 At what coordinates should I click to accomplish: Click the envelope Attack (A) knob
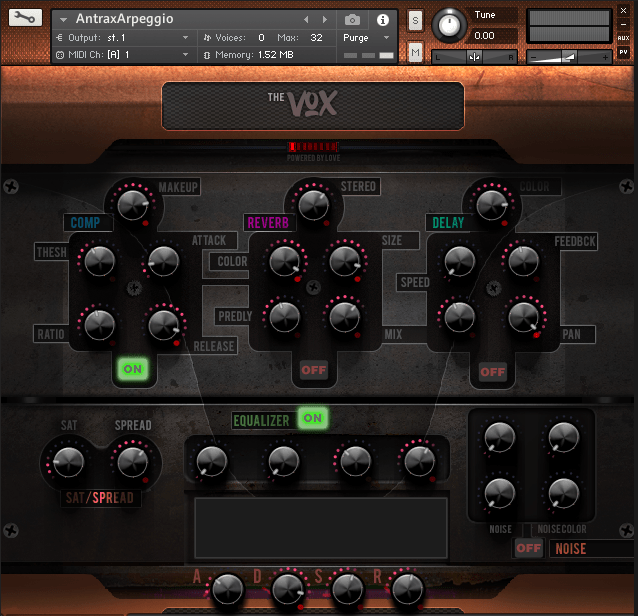[x=227, y=589]
